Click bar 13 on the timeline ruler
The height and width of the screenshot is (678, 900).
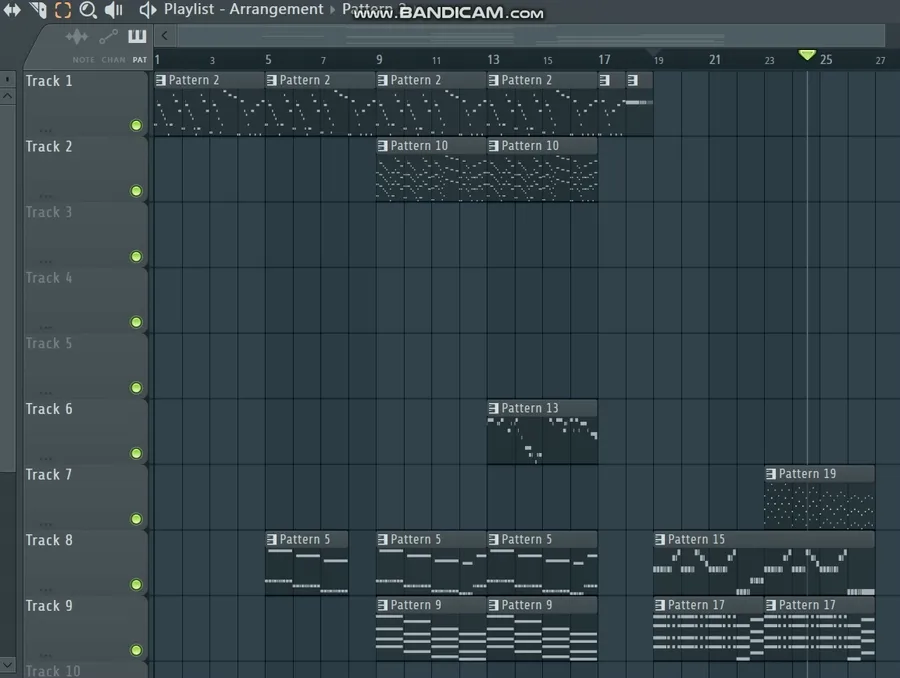click(493, 60)
